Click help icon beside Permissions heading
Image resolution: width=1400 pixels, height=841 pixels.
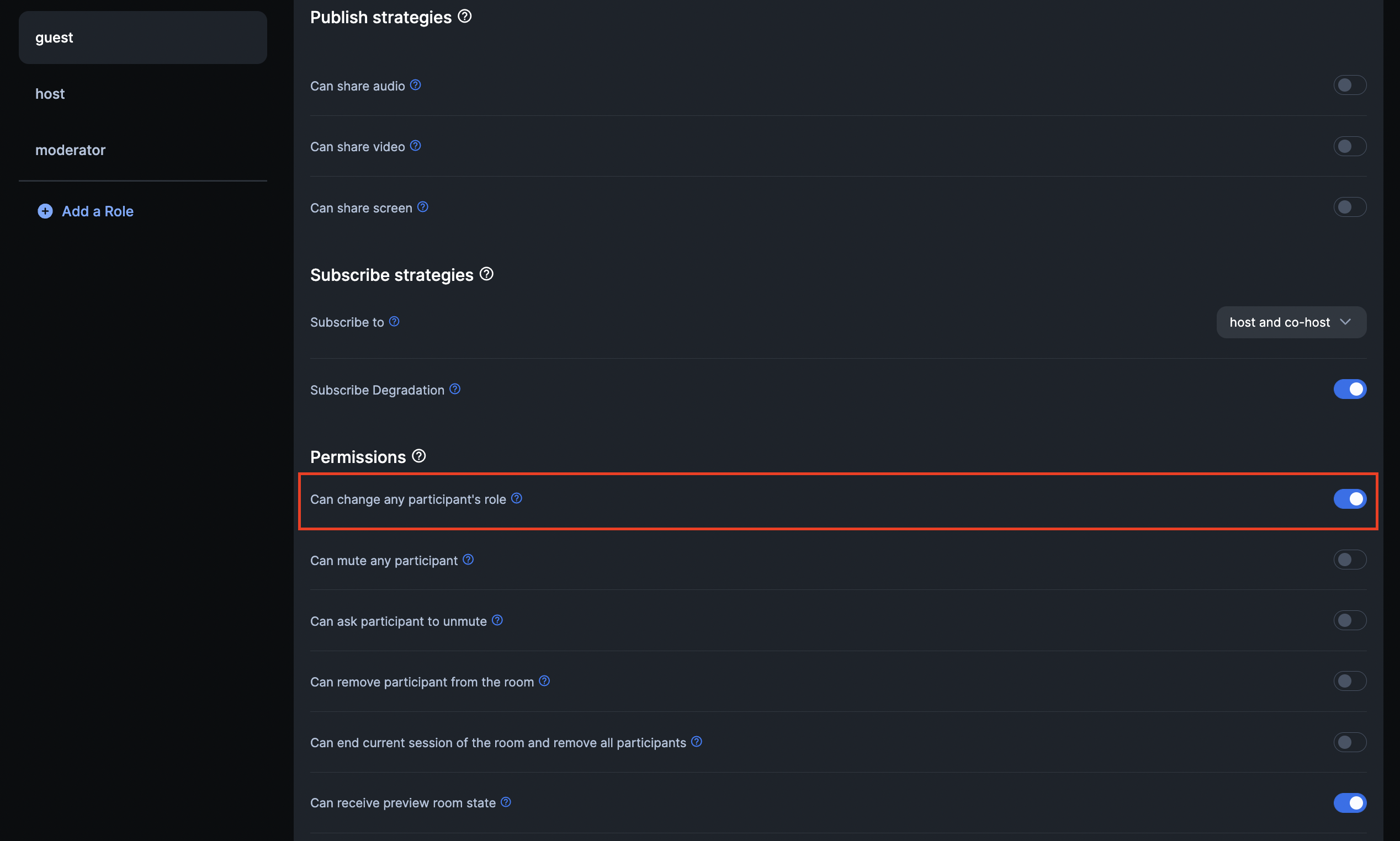tap(419, 456)
